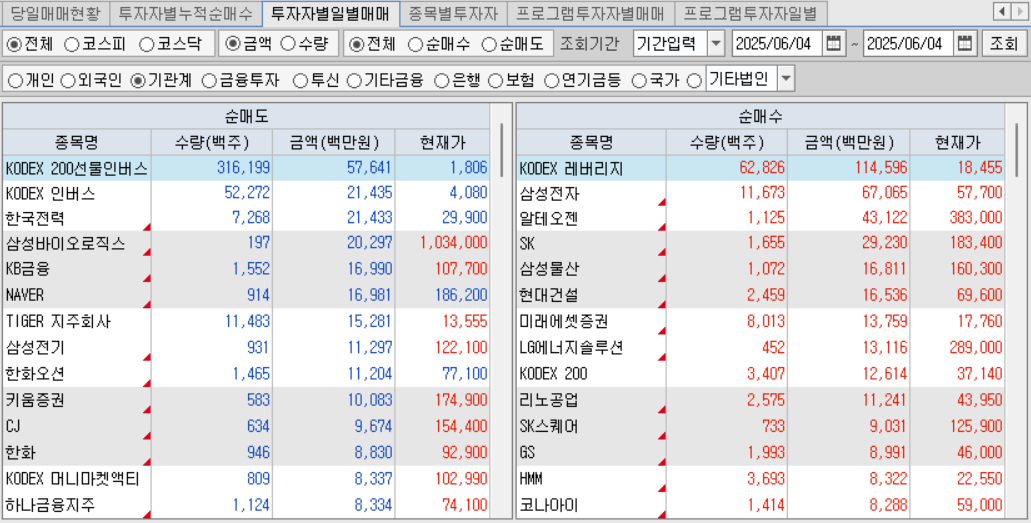Image resolution: width=1031 pixels, height=523 pixels.
Task: Select the SK스퀘어 row
Action: [x=761, y=426]
